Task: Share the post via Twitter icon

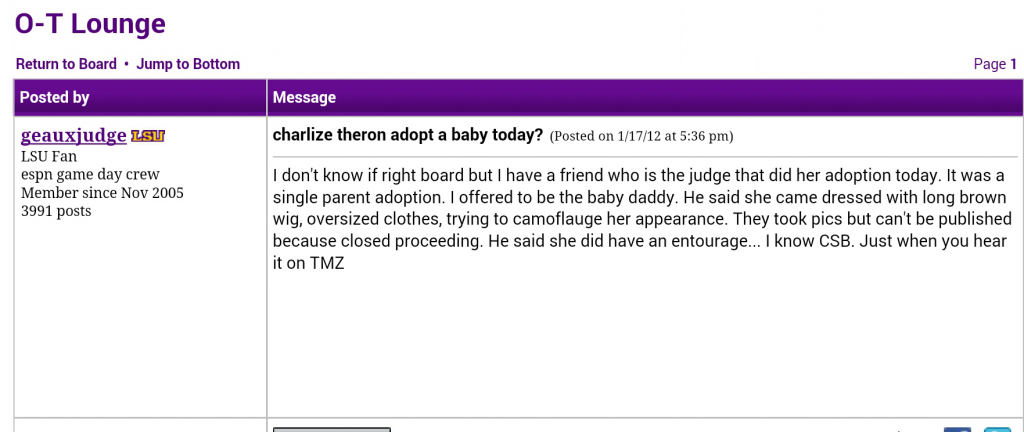Action: (997, 429)
